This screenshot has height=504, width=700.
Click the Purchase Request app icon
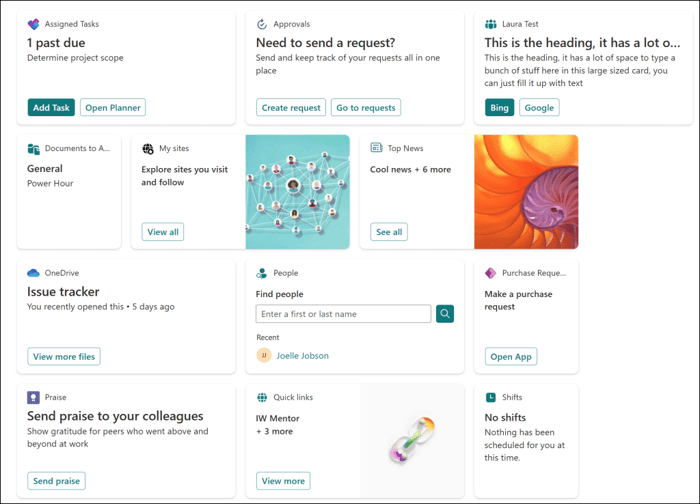[490, 273]
